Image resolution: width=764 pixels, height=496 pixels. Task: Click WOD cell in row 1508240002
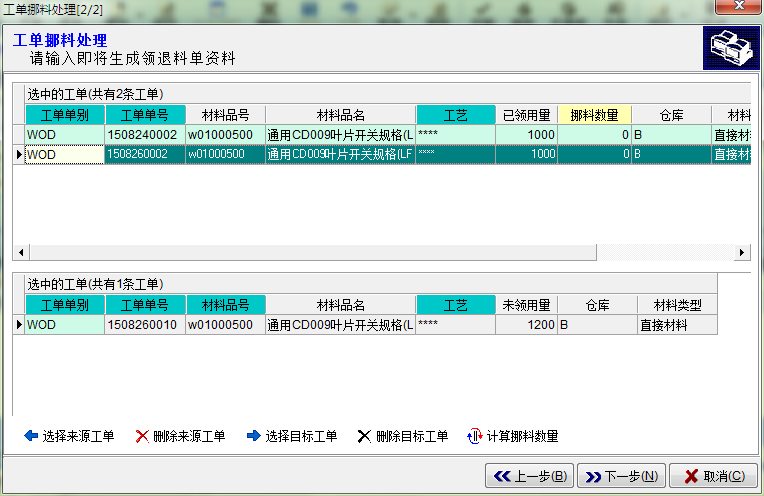pos(65,134)
